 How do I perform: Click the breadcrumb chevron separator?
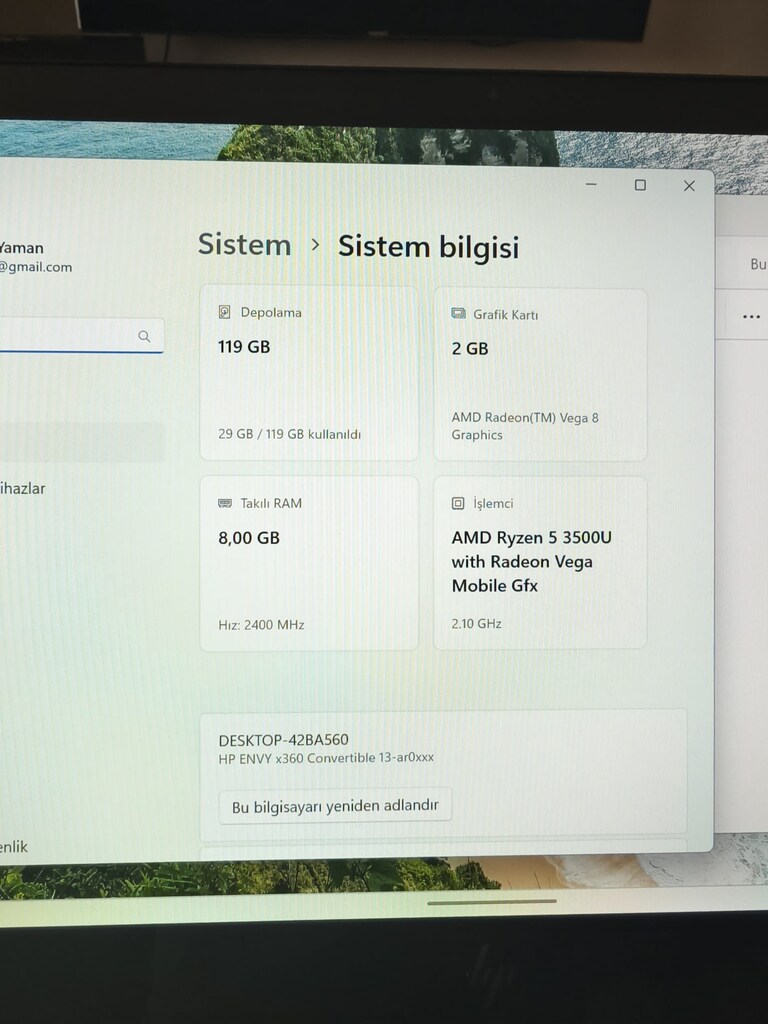(315, 245)
